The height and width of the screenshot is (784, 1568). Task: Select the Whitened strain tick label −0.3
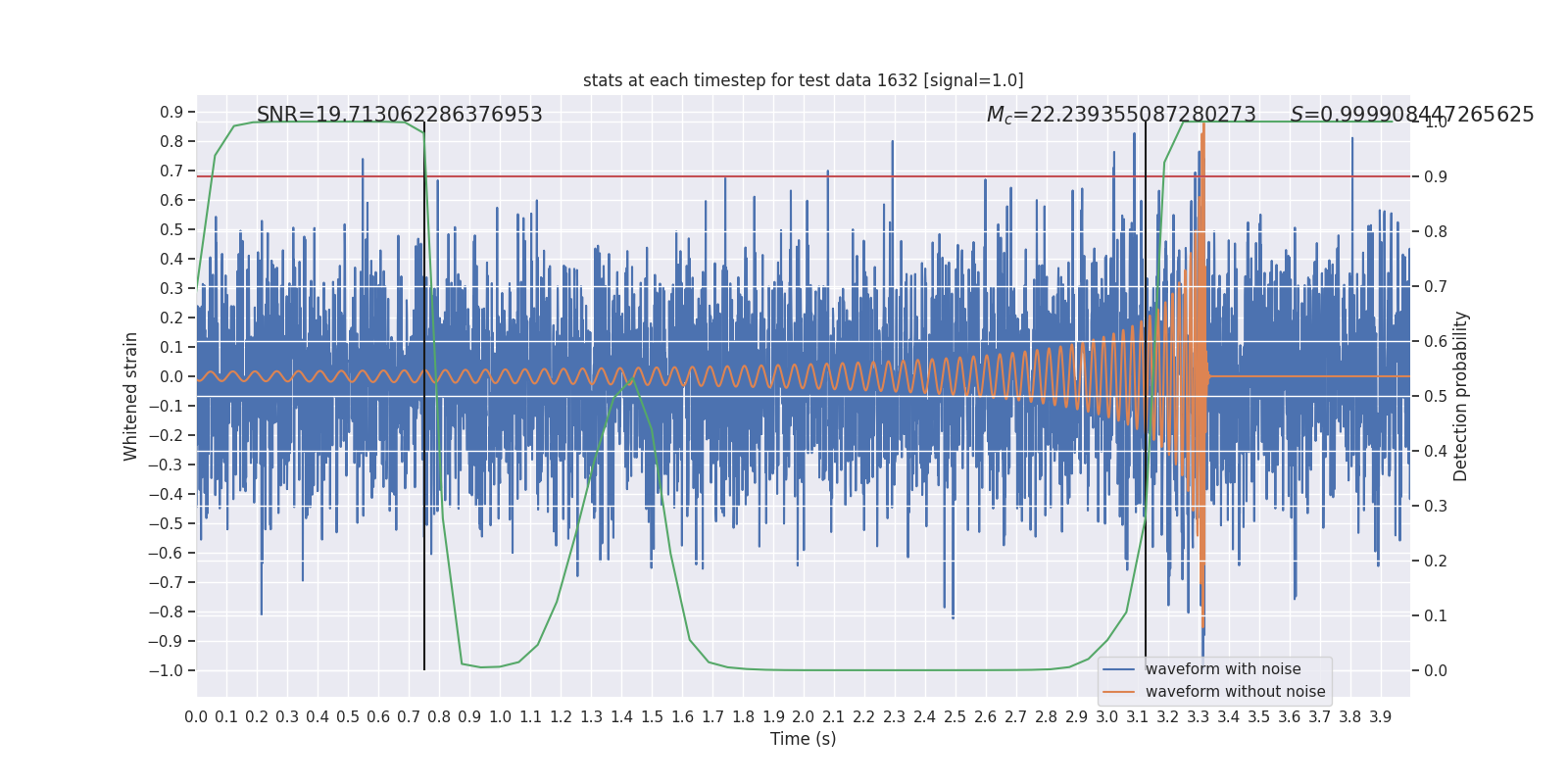pyautogui.click(x=166, y=465)
